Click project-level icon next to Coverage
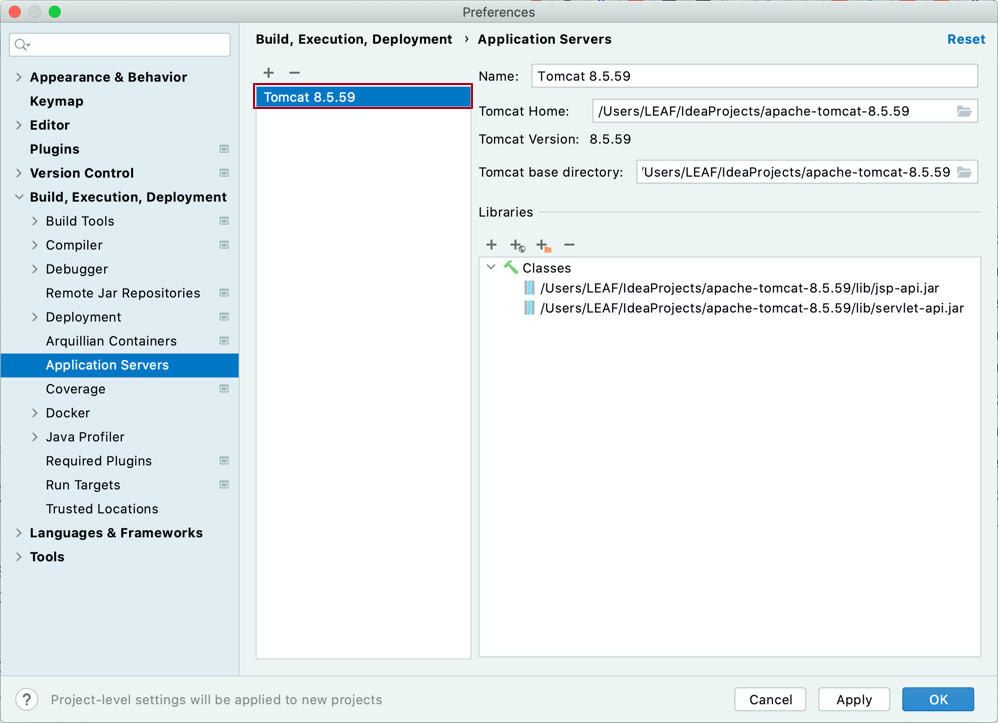Screen dimensions: 998x723 [224, 389]
